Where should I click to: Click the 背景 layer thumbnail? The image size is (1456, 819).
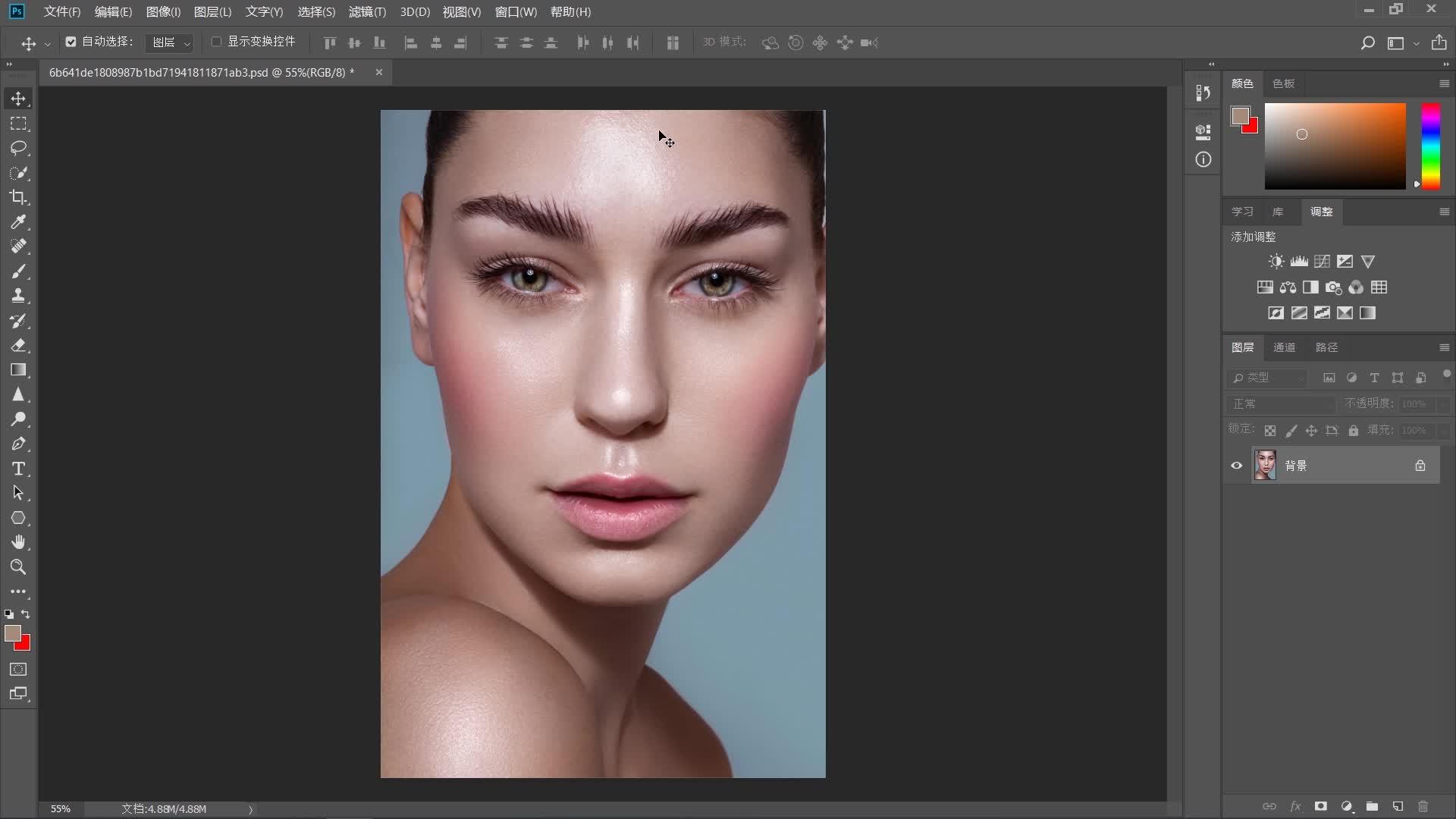1265,465
